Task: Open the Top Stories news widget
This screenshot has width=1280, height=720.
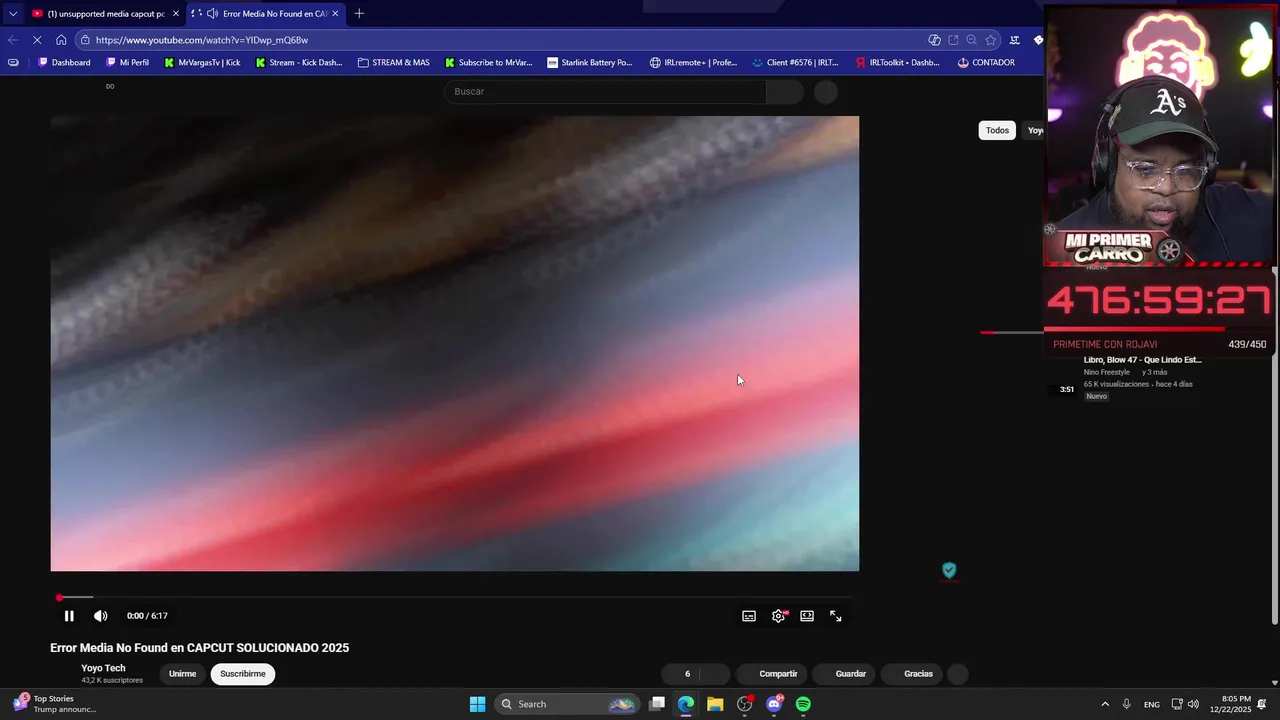Action: coord(55,704)
